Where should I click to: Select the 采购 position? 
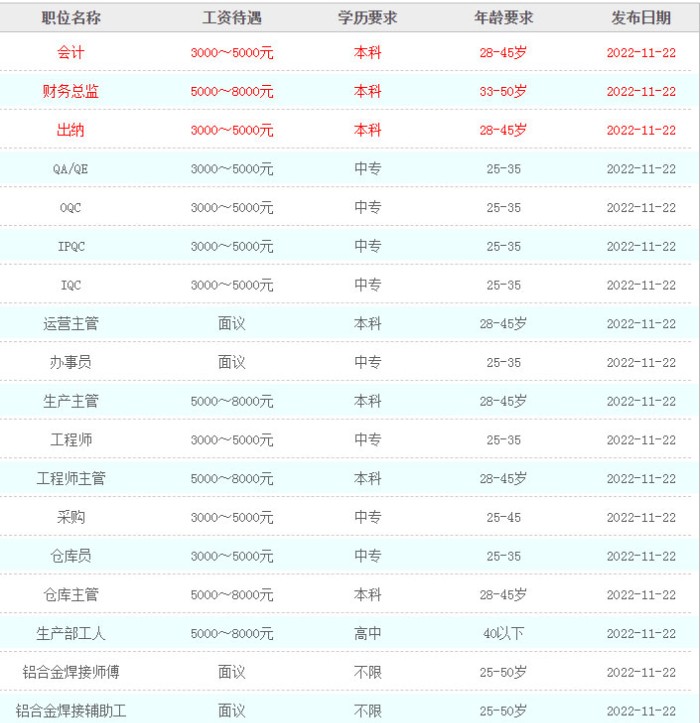point(71,517)
